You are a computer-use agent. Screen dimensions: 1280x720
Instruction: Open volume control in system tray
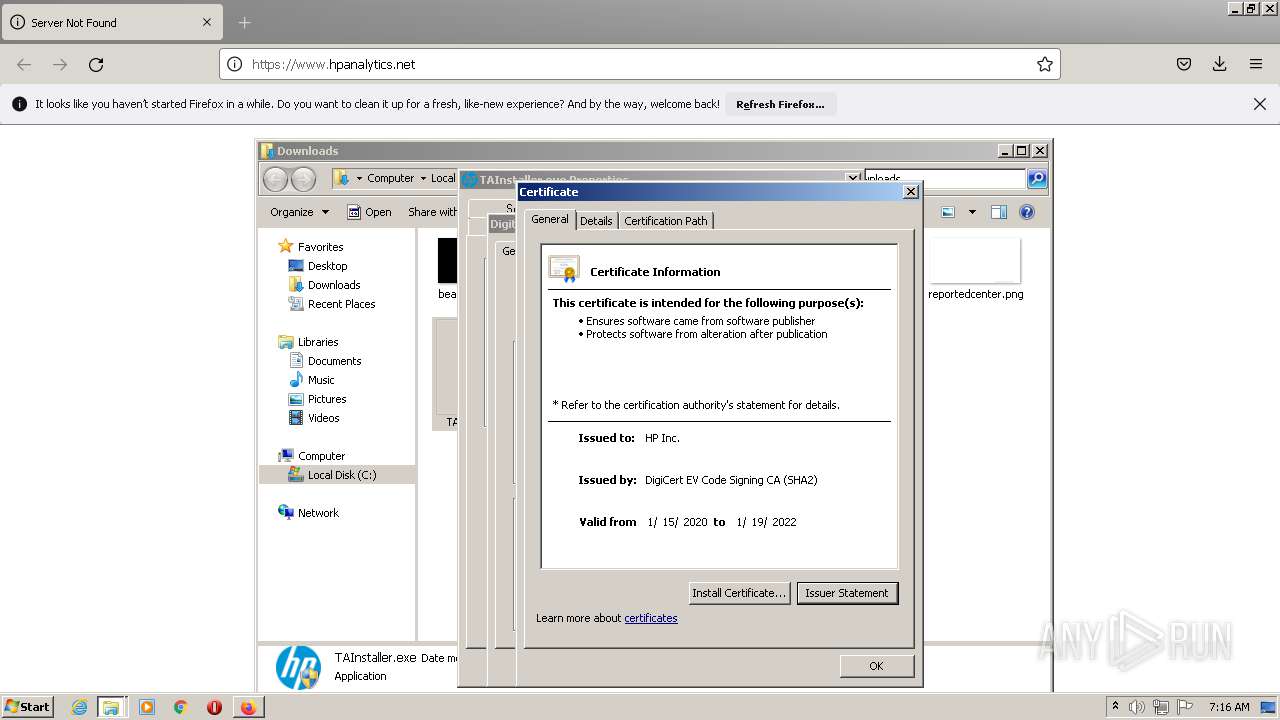1137,707
